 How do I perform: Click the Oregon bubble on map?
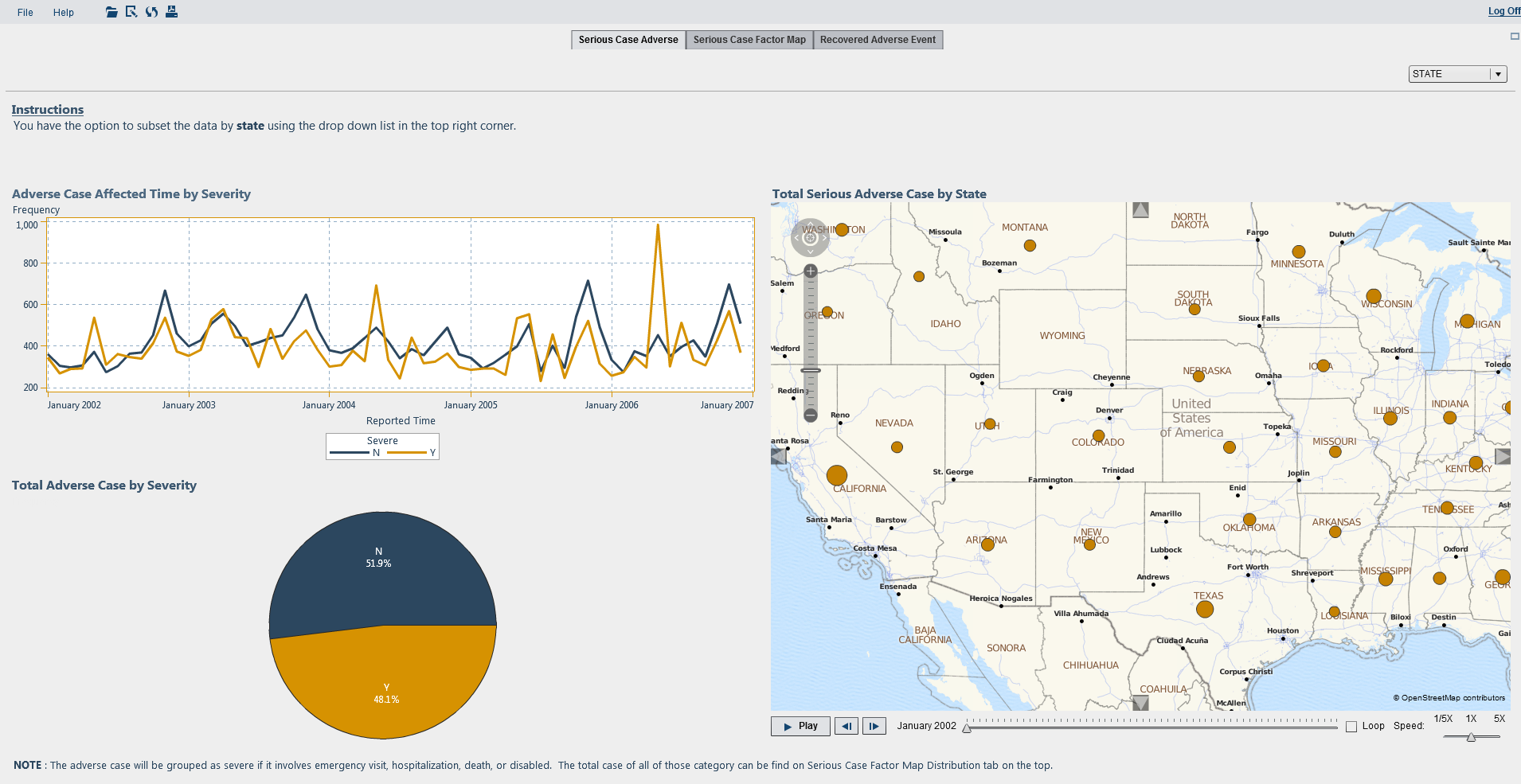[827, 313]
